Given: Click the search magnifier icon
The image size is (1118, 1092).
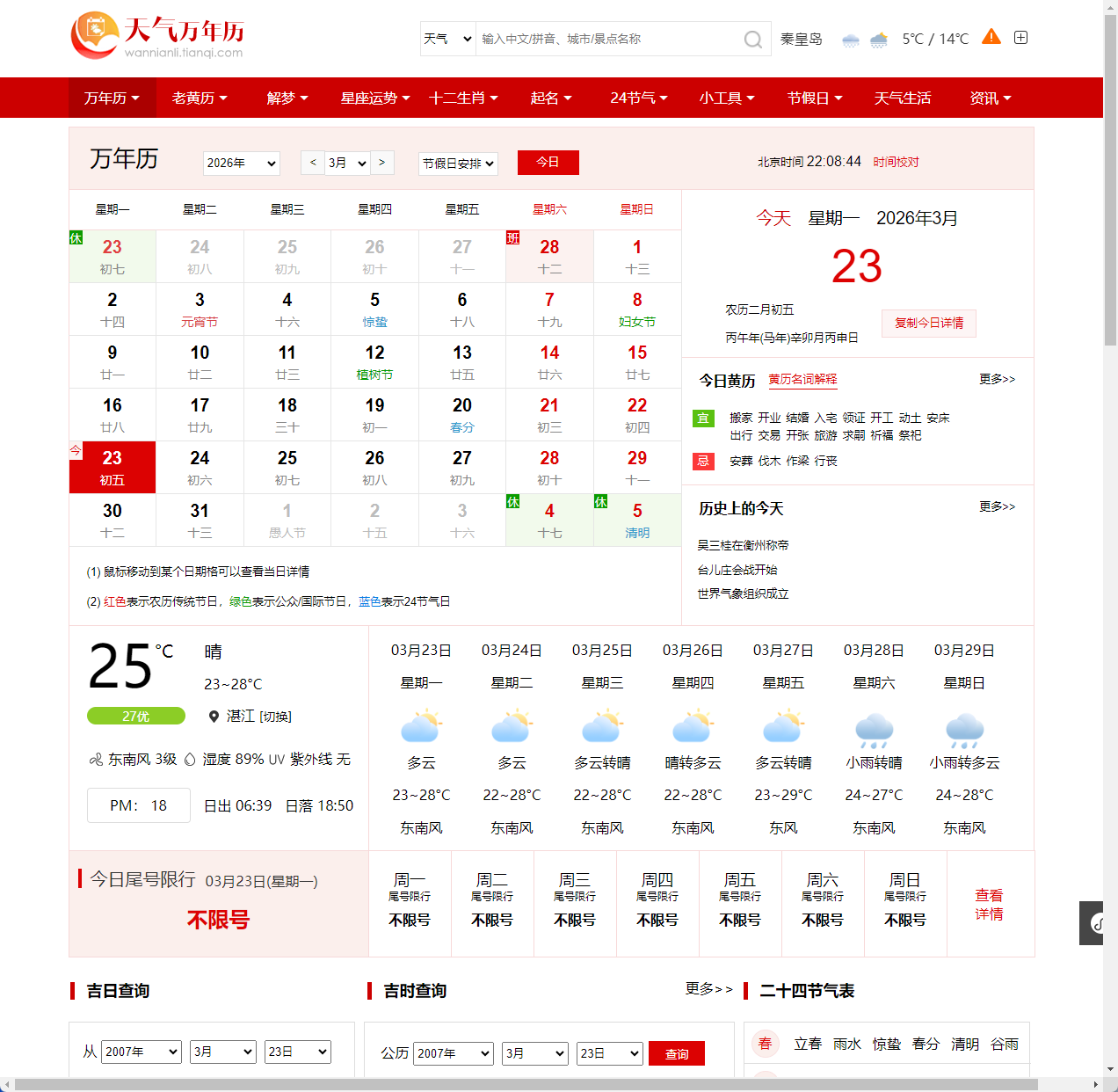Looking at the screenshot, I should pos(752,39).
